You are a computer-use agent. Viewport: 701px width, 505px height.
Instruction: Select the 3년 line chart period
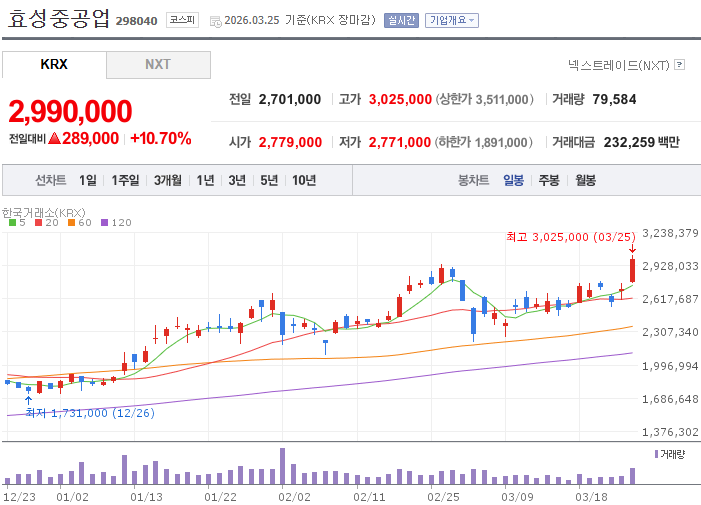[x=237, y=180]
